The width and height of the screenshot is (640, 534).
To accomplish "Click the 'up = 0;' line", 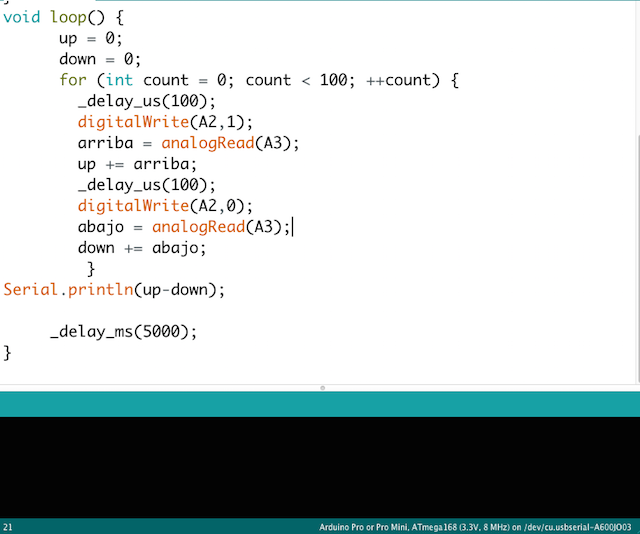I will [x=91, y=38].
